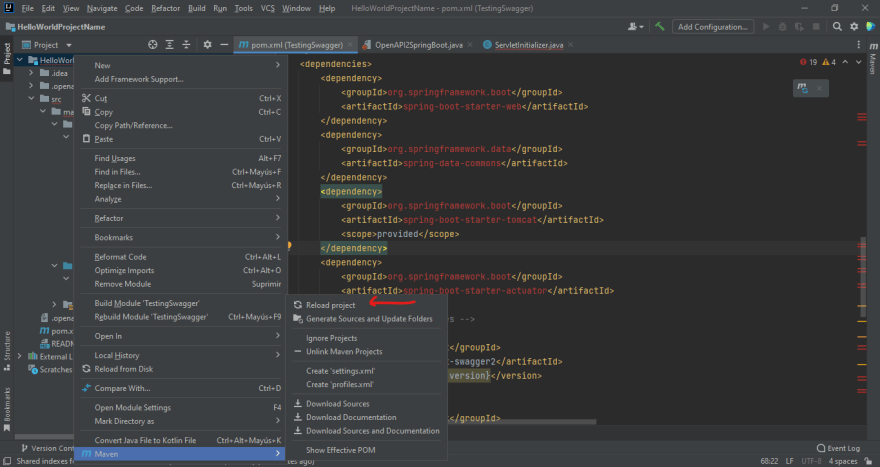Image resolution: width=880 pixels, height=467 pixels.
Task: Open IDE settings gear in top toolbar
Action: click(x=854, y=26)
